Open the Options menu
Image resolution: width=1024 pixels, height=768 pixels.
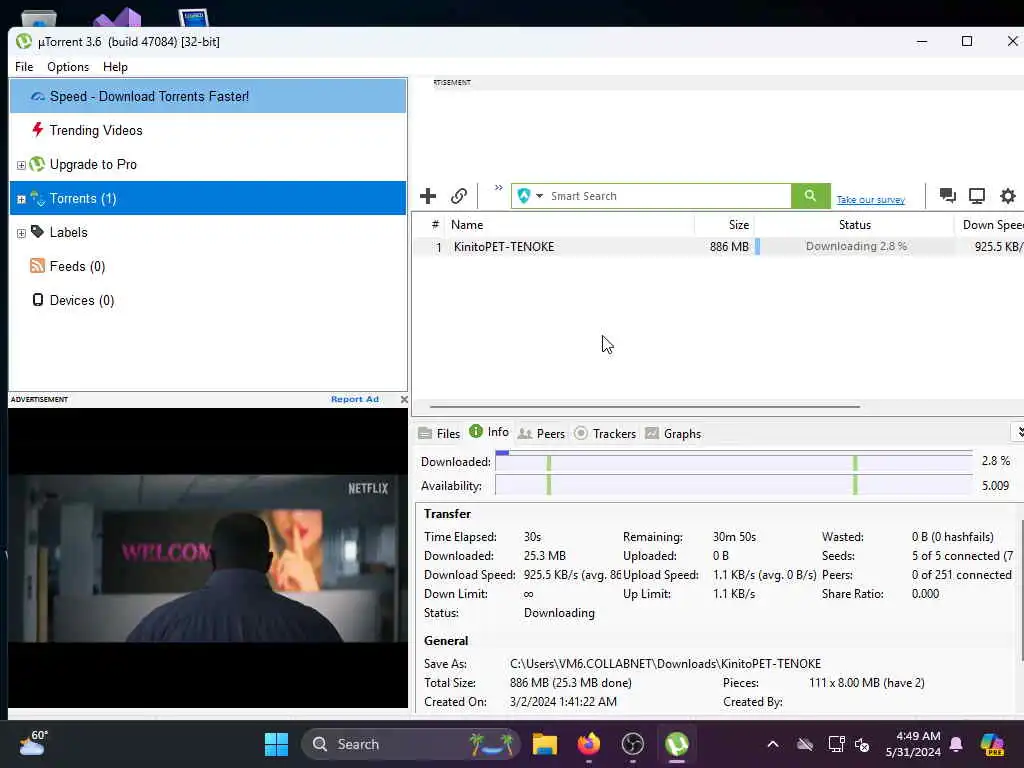(68, 67)
